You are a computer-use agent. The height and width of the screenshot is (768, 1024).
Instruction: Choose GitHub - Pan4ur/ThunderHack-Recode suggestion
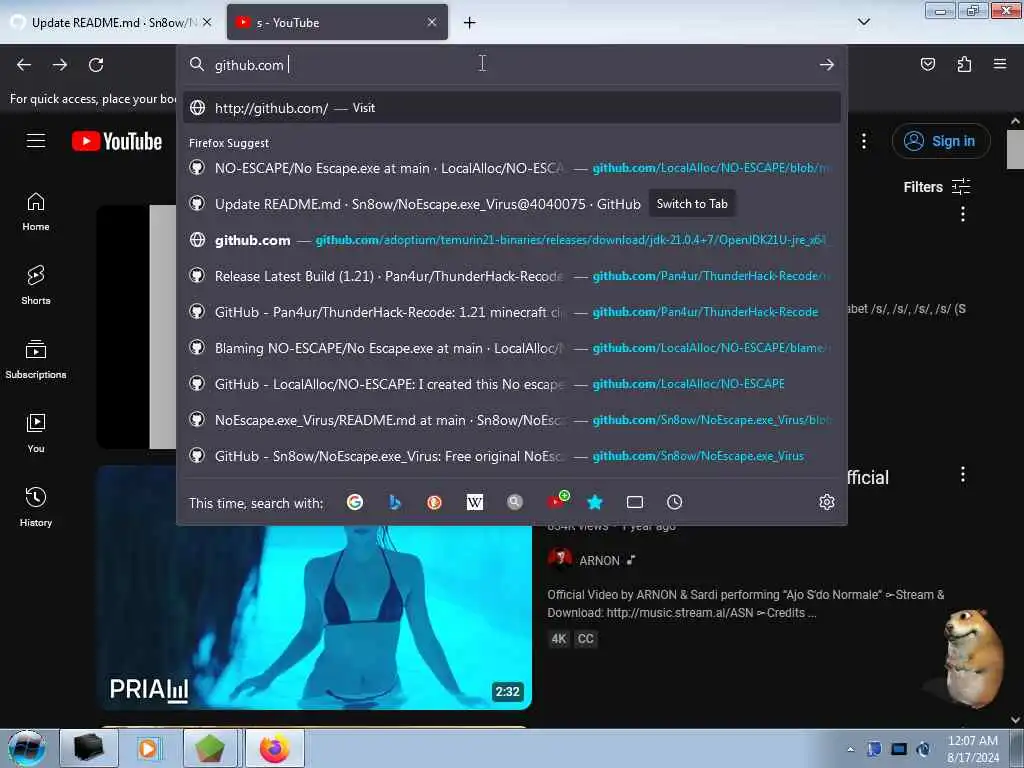(512, 312)
